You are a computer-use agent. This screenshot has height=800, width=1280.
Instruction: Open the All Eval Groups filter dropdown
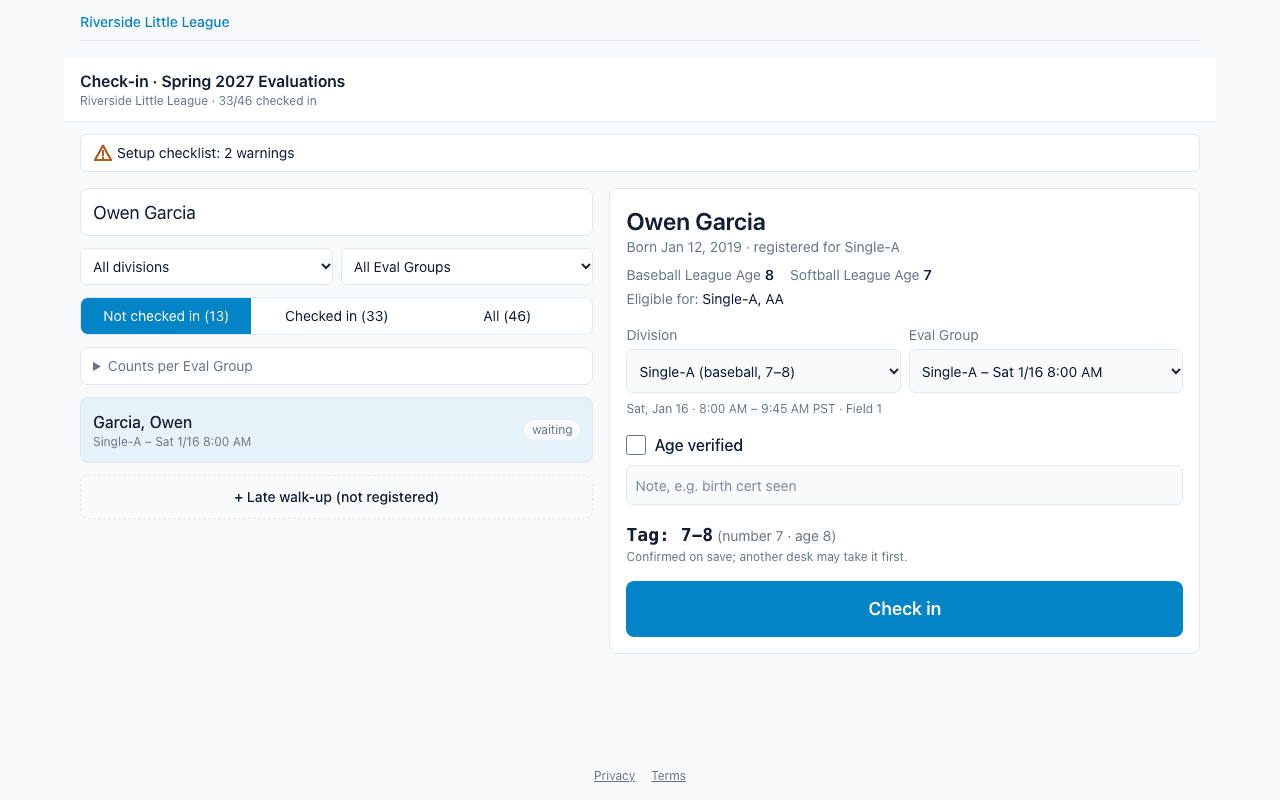(467, 267)
